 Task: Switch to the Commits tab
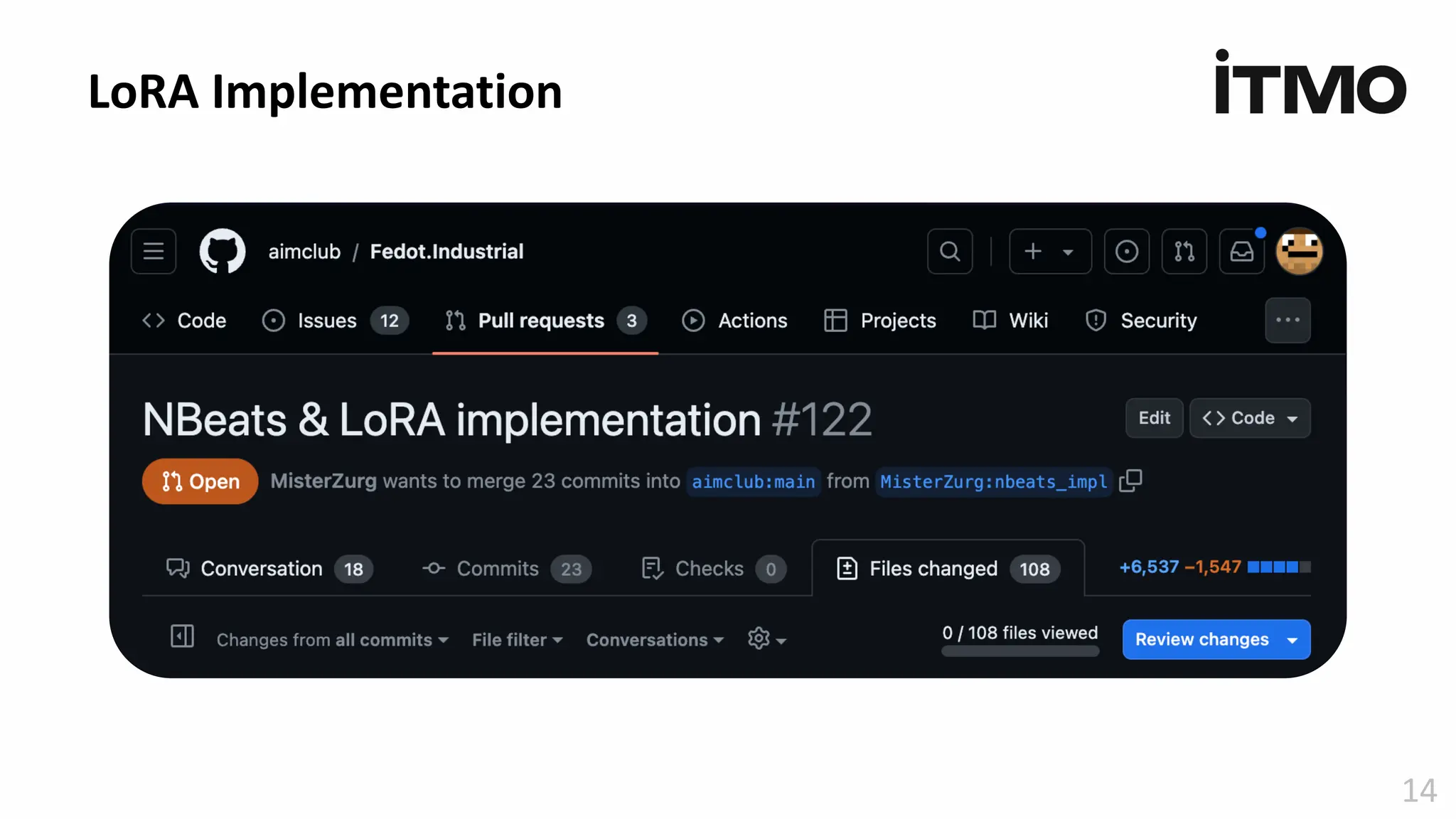point(506,569)
